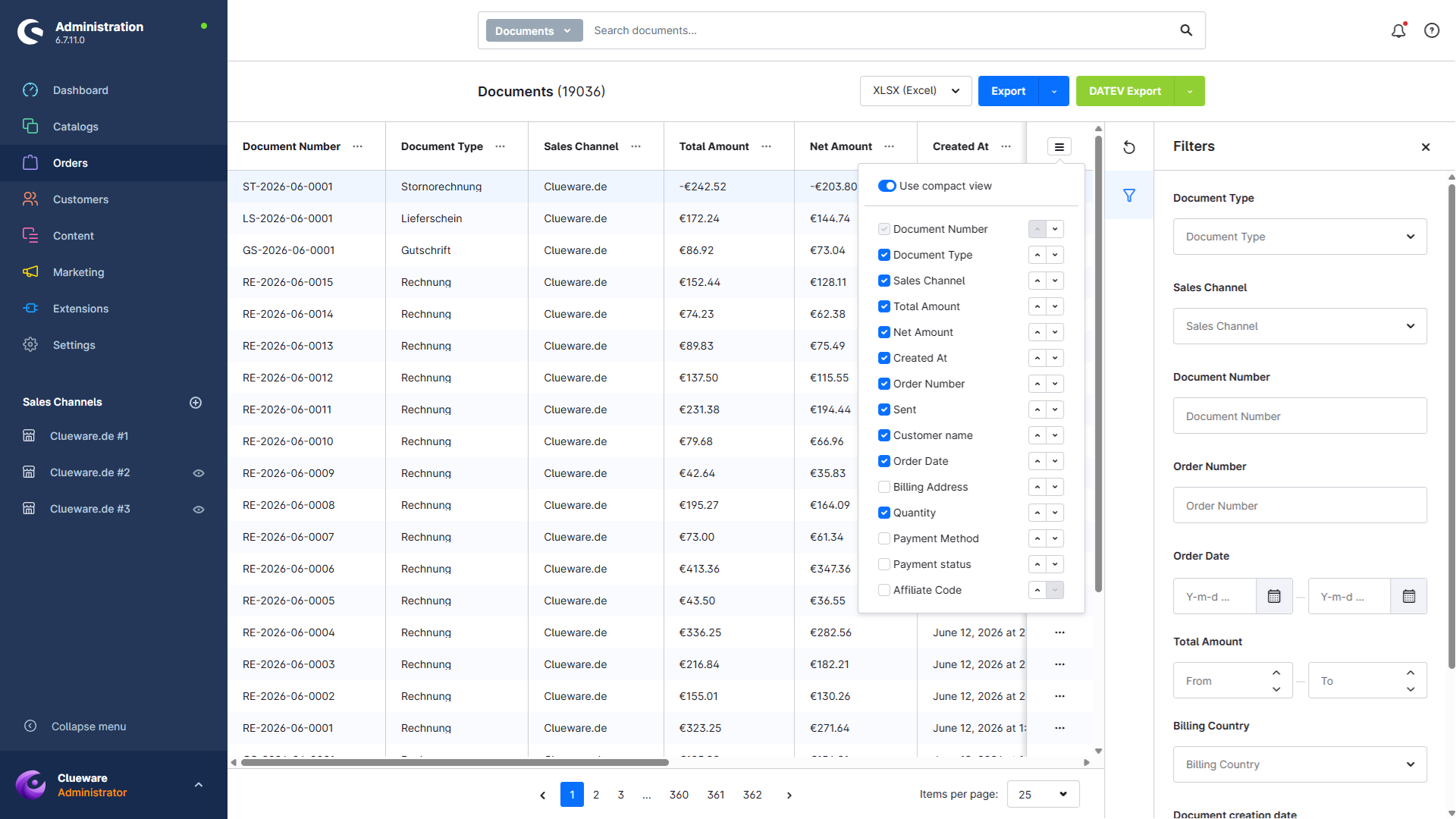This screenshot has height=819, width=1456.
Task: Reset the grid with refresh icon
Action: [x=1129, y=147]
